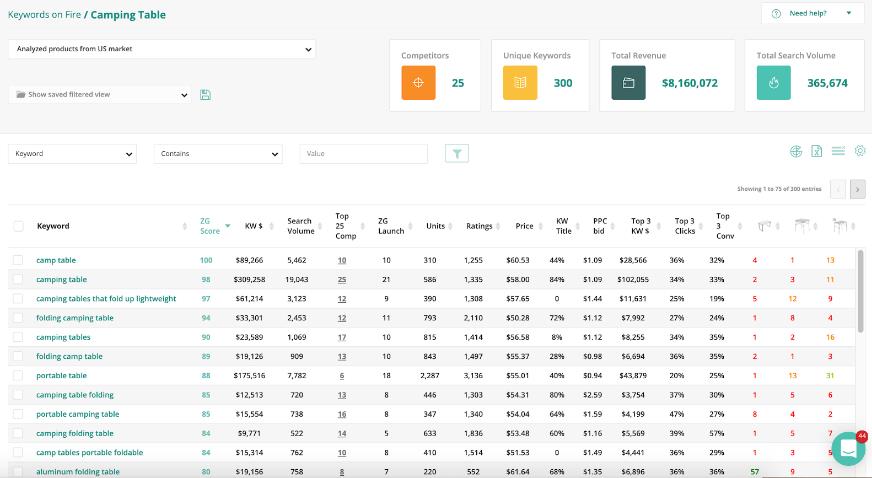
Task: Apply the filter with funnel button
Action: pos(457,153)
